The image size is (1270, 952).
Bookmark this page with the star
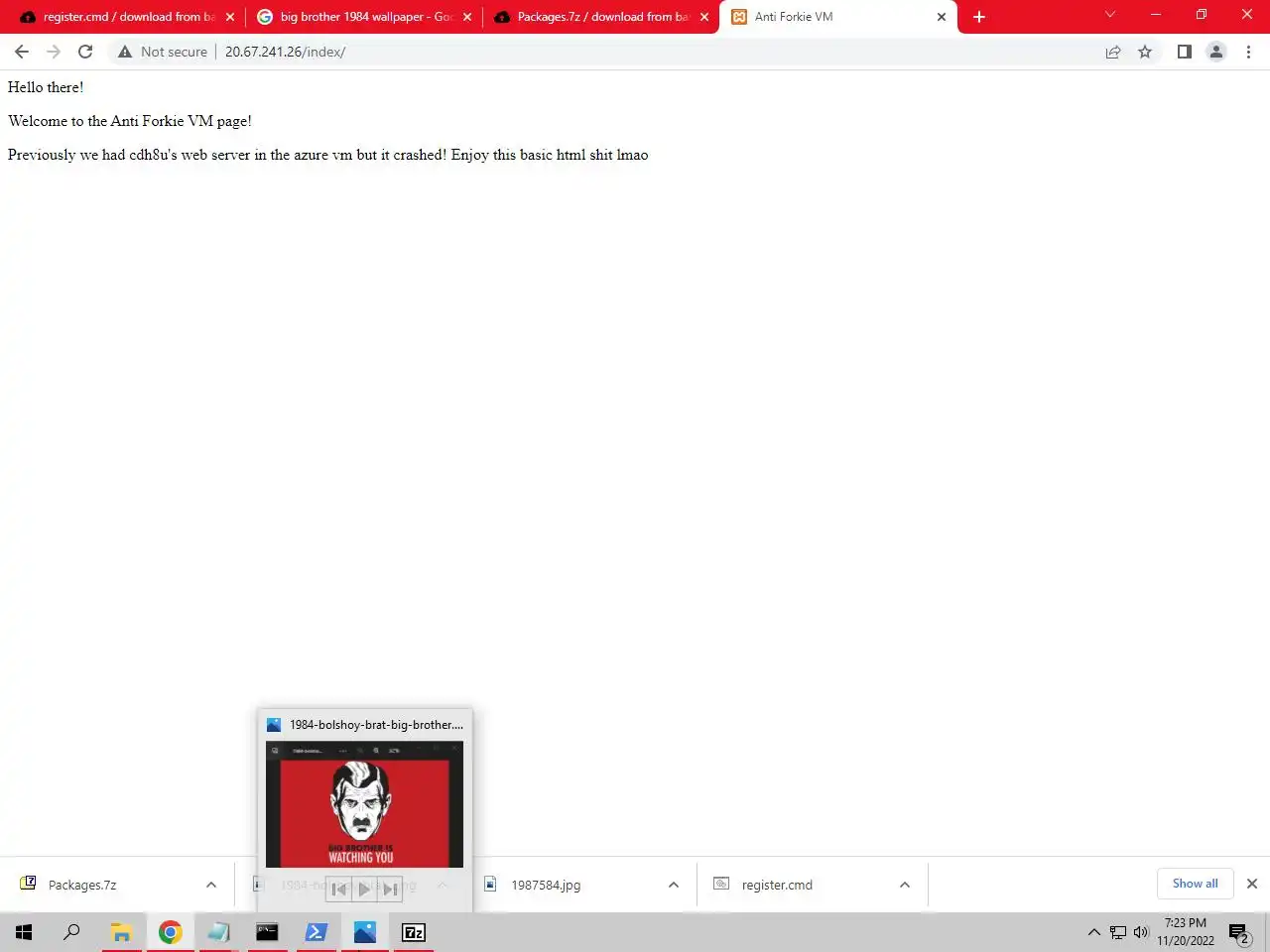[1145, 52]
